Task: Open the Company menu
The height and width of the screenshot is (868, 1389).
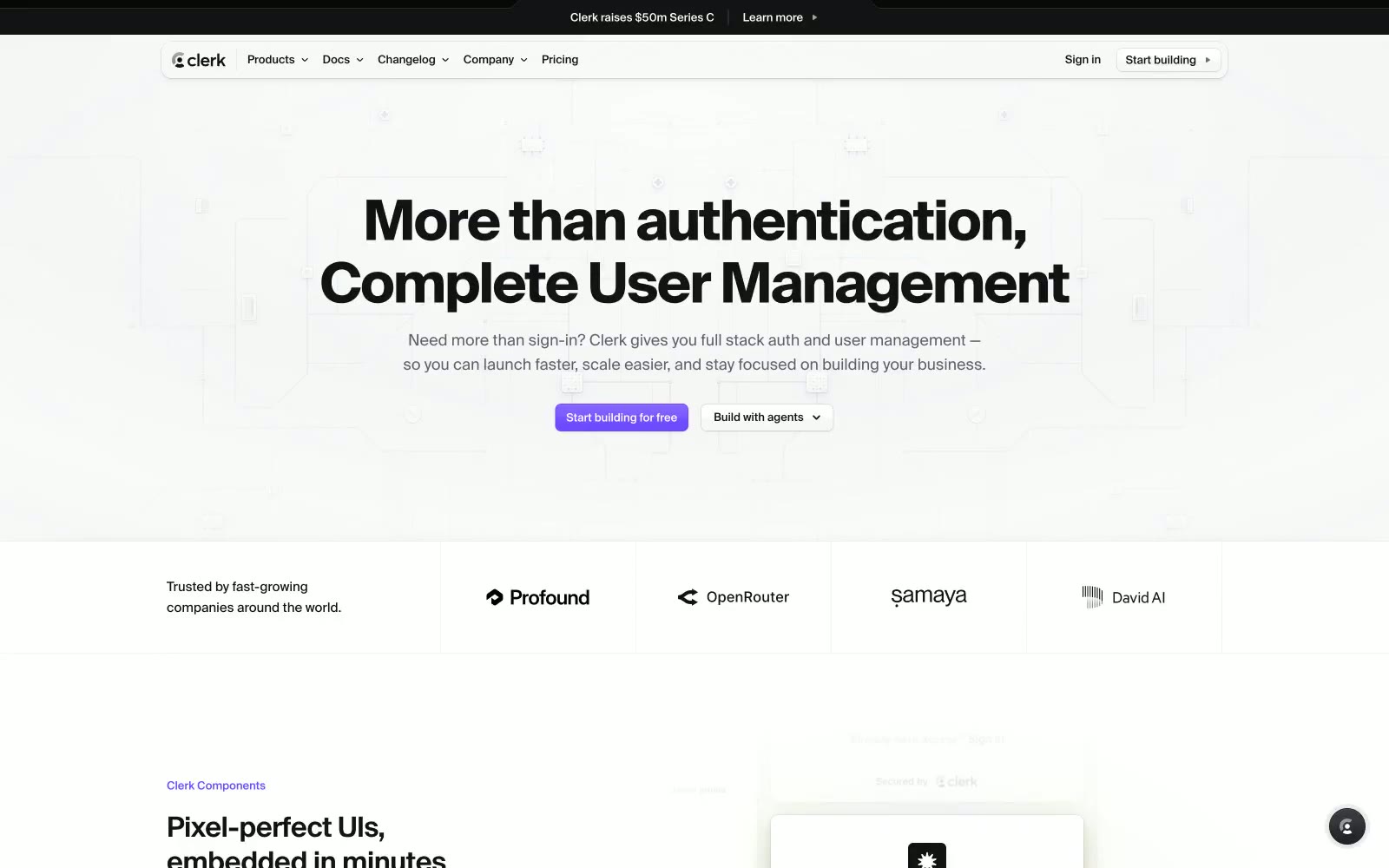Action: [x=495, y=60]
